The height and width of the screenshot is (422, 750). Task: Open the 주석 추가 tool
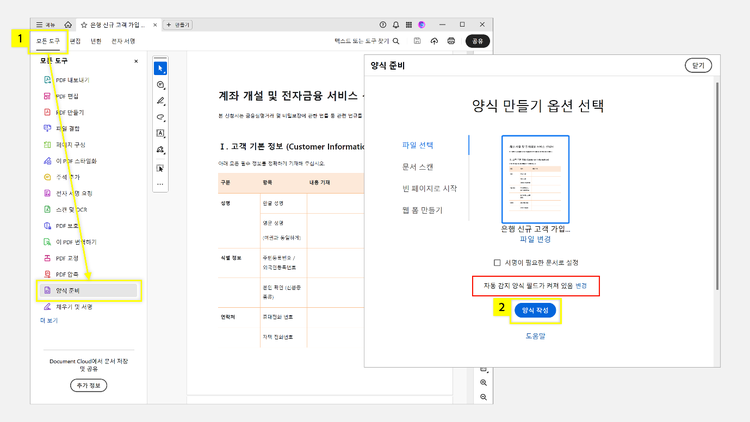pos(62,177)
